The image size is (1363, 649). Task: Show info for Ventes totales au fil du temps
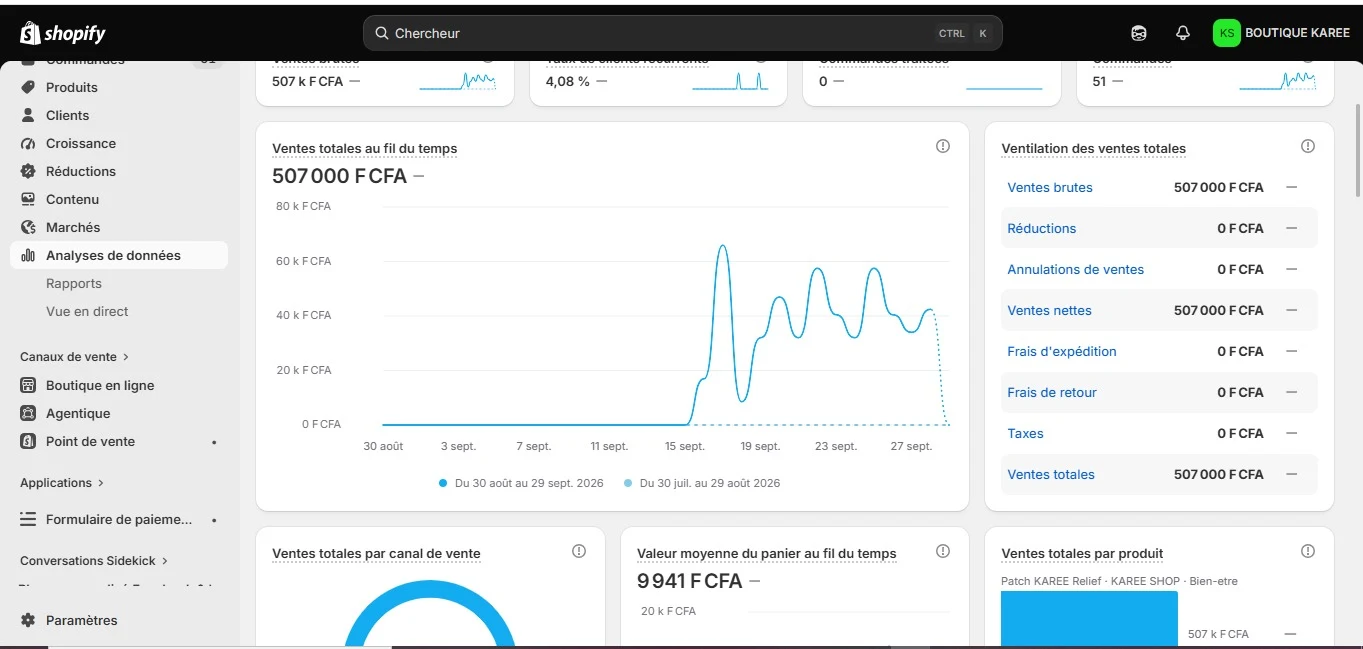(x=943, y=146)
